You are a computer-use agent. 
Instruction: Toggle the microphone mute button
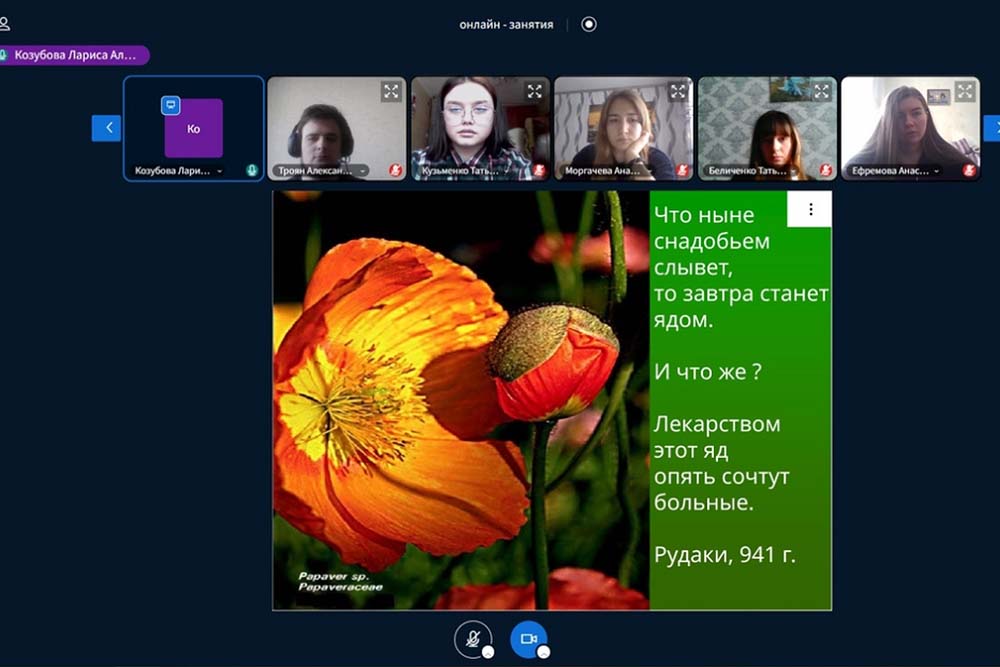(471, 637)
